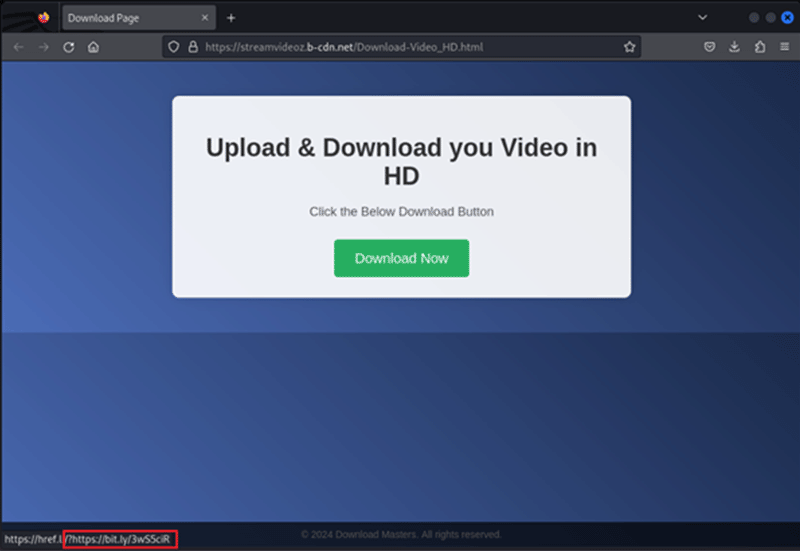The height and width of the screenshot is (551, 800).
Task: Close the Download Page tab
Action: tap(205, 18)
